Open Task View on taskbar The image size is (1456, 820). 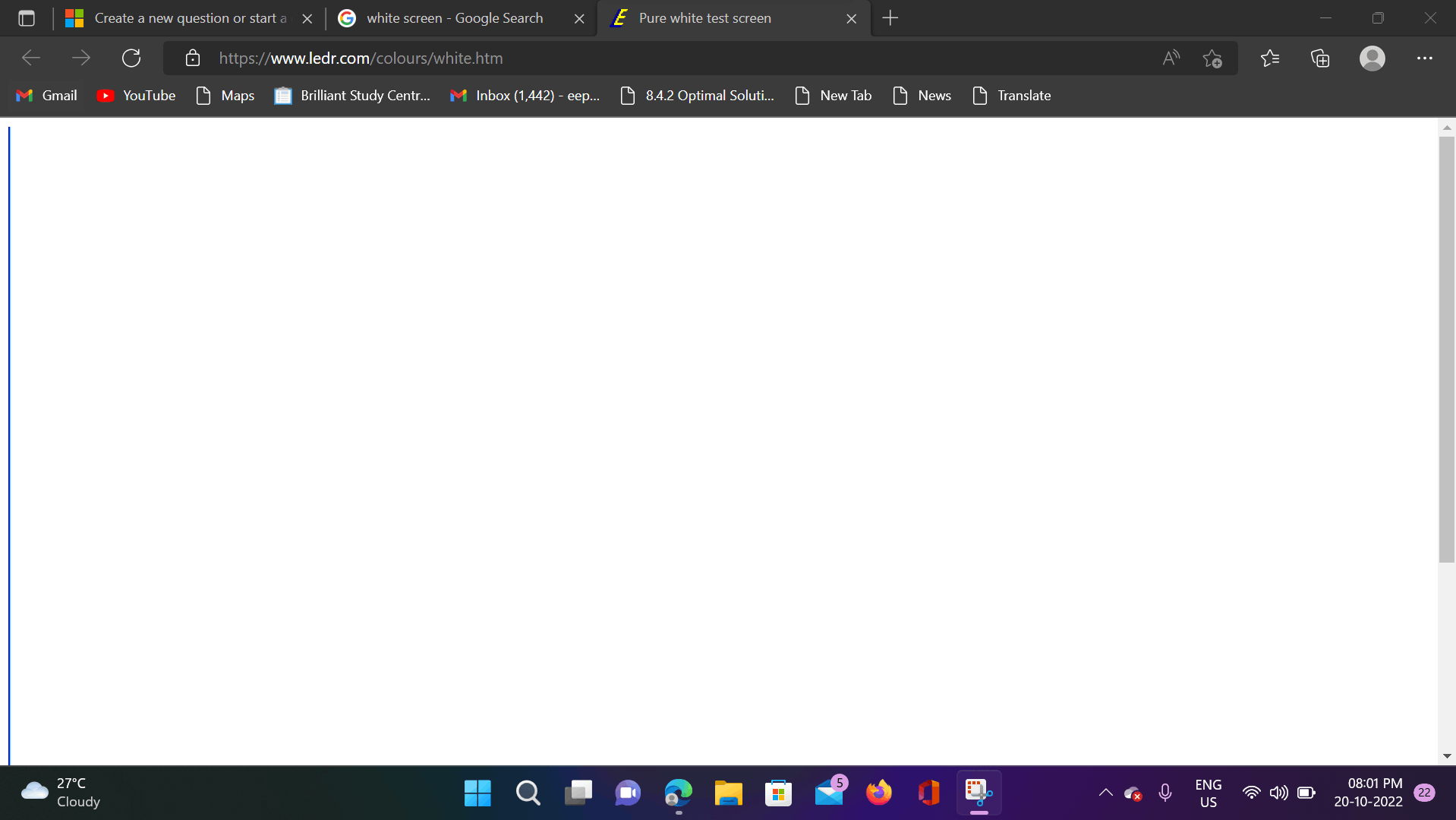coord(578,793)
